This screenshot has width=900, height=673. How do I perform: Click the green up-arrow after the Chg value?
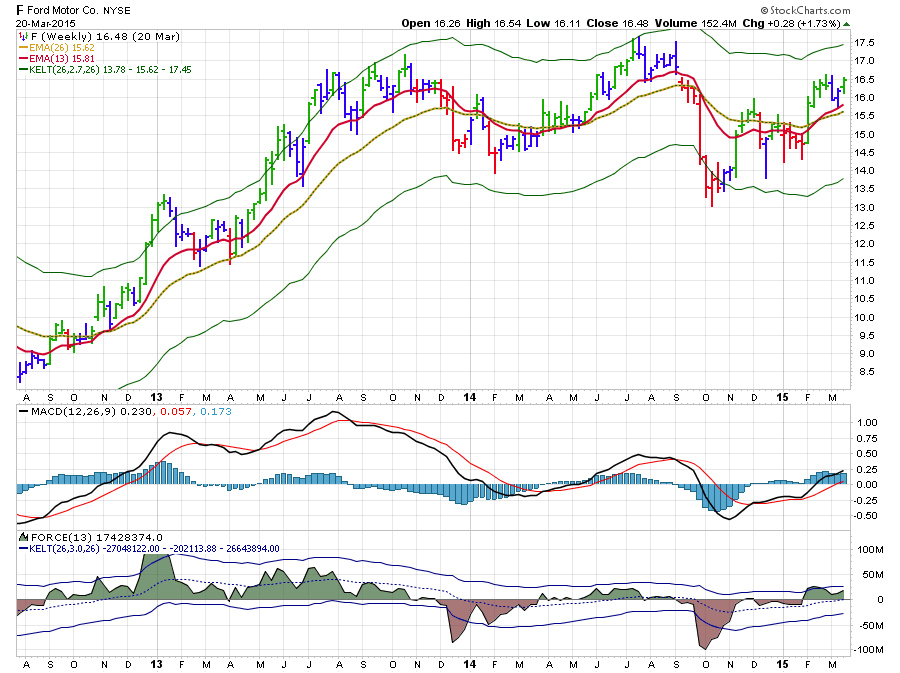[847, 23]
